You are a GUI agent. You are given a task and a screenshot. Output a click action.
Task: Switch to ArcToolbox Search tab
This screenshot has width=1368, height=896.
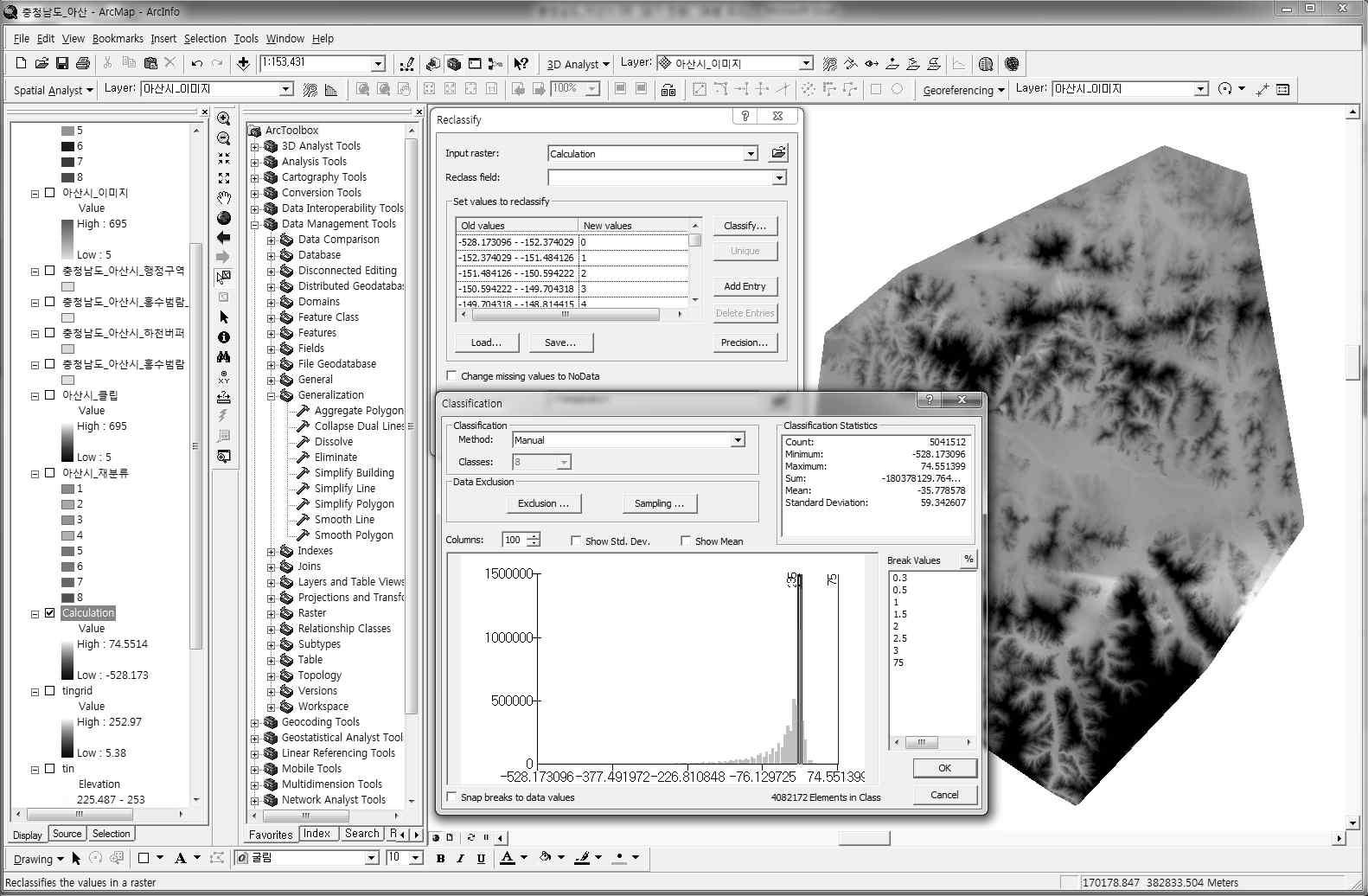click(x=361, y=834)
